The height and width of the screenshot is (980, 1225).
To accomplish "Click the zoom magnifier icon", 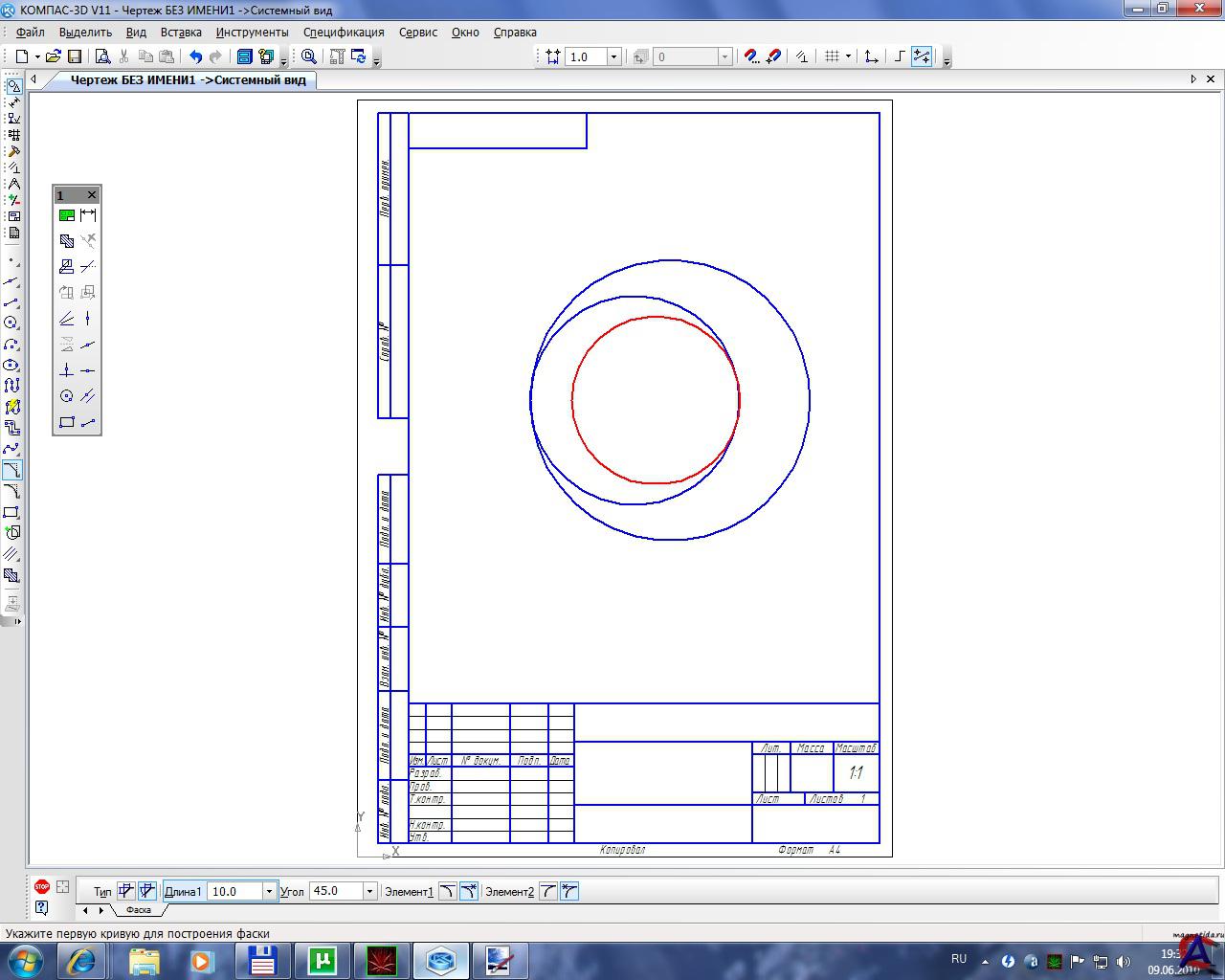I will (309, 57).
